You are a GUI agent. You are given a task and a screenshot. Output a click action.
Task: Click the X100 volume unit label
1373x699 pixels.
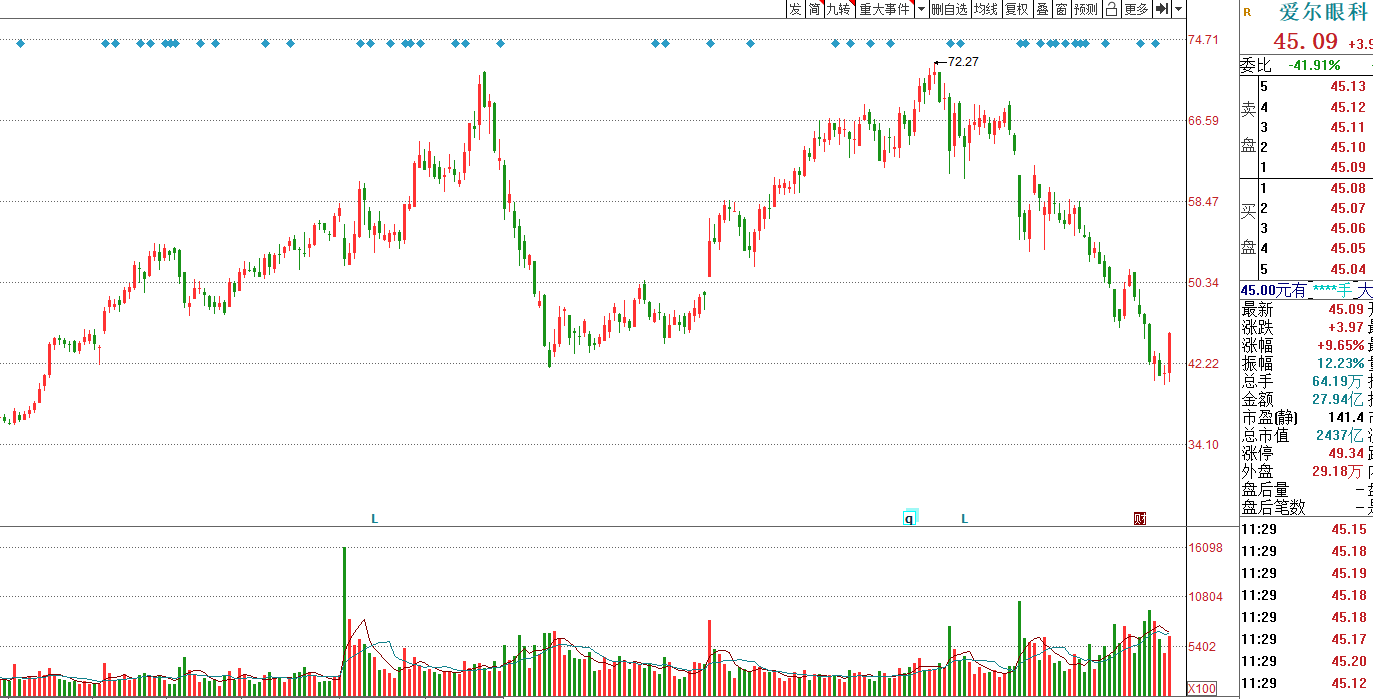click(1202, 688)
